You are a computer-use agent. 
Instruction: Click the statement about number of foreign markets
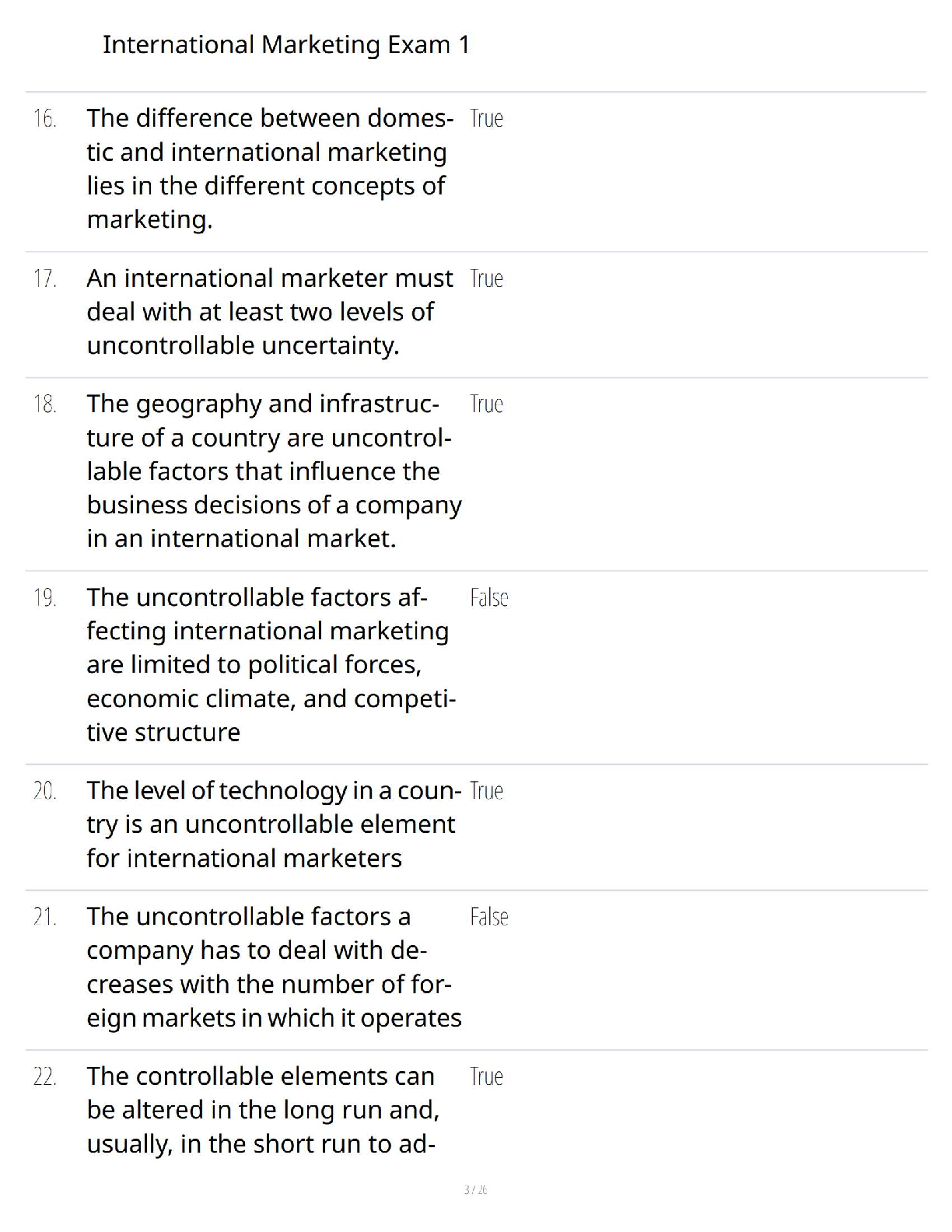272,968
